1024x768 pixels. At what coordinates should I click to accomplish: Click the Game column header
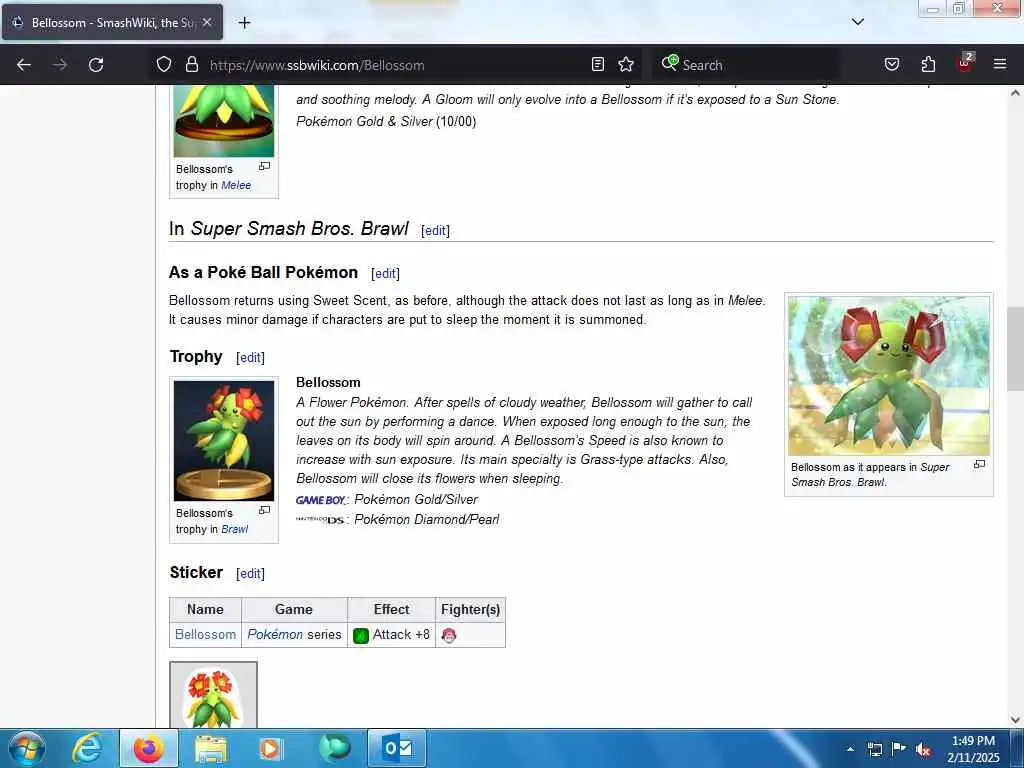click(x=294, y=610)
